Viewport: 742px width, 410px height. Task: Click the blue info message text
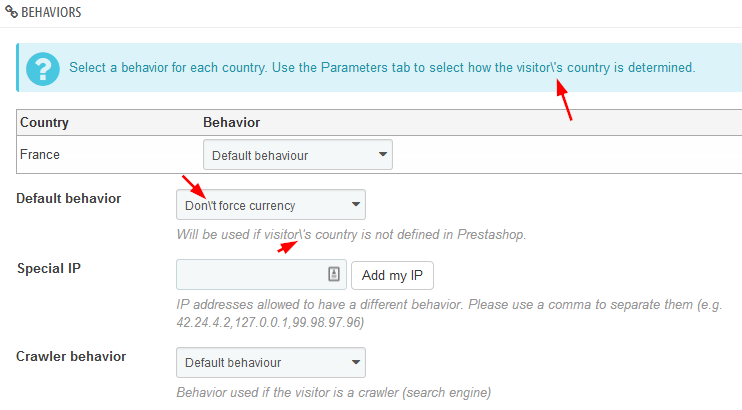point(381,68)
